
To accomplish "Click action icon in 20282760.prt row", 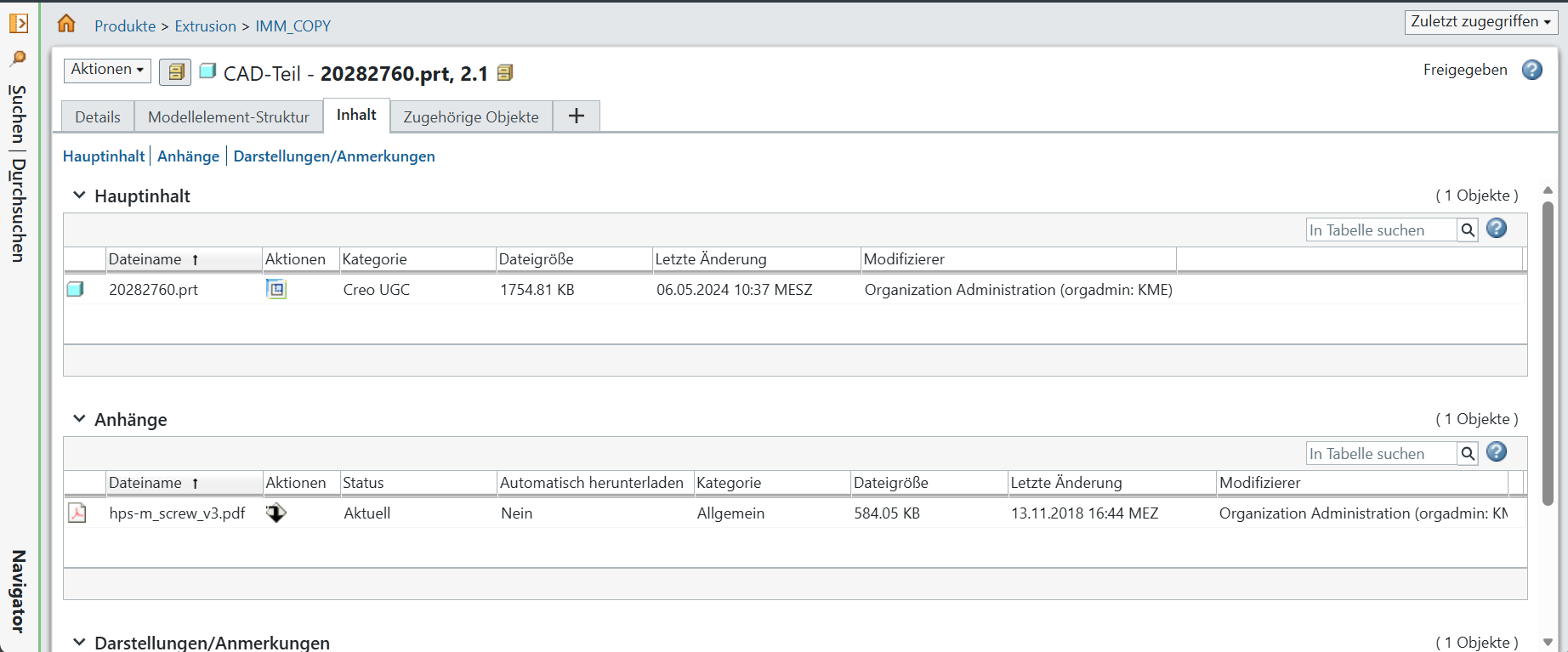I will [276, 289].
